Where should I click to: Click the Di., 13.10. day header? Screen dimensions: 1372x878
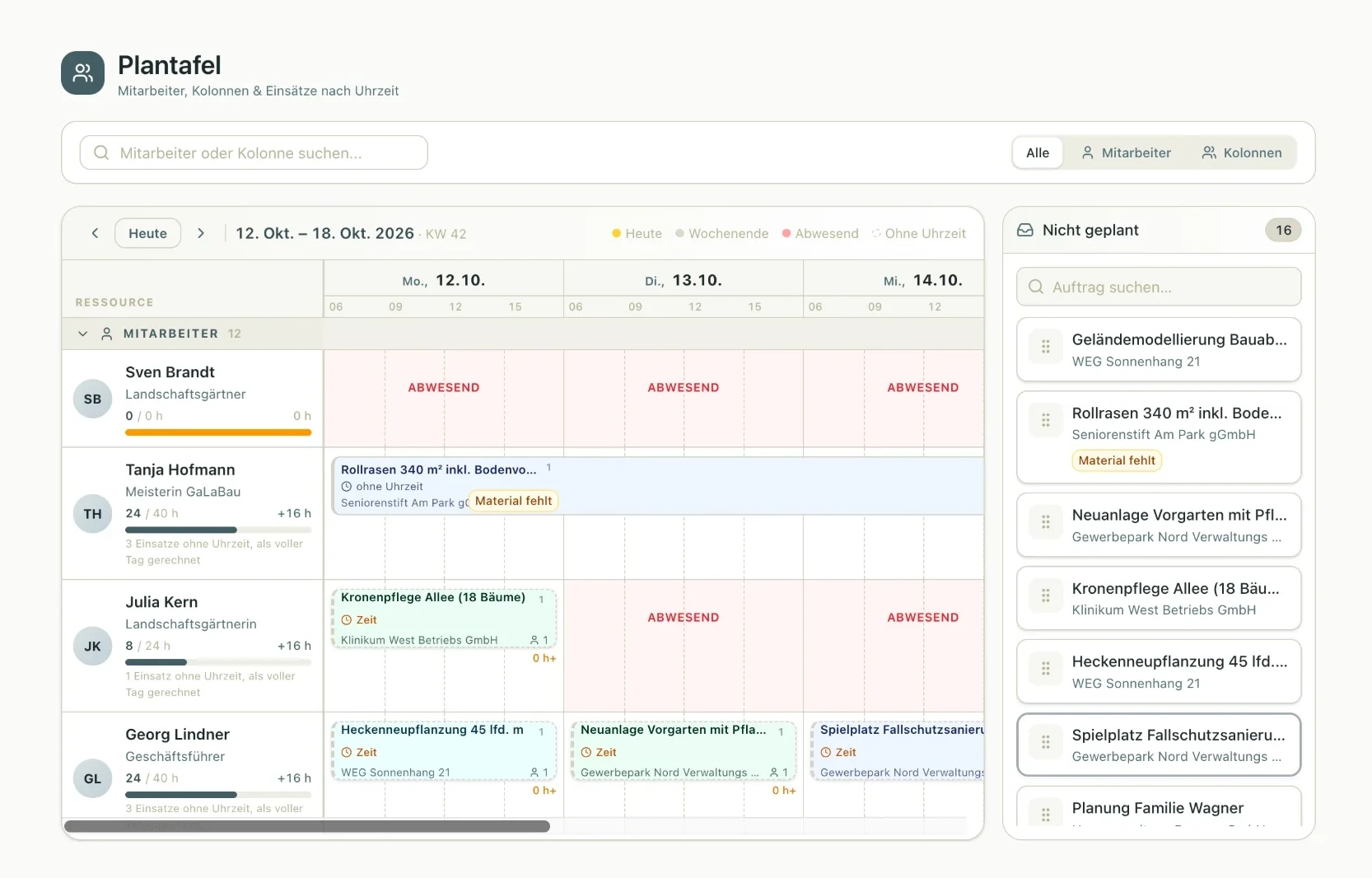[684, 280]
